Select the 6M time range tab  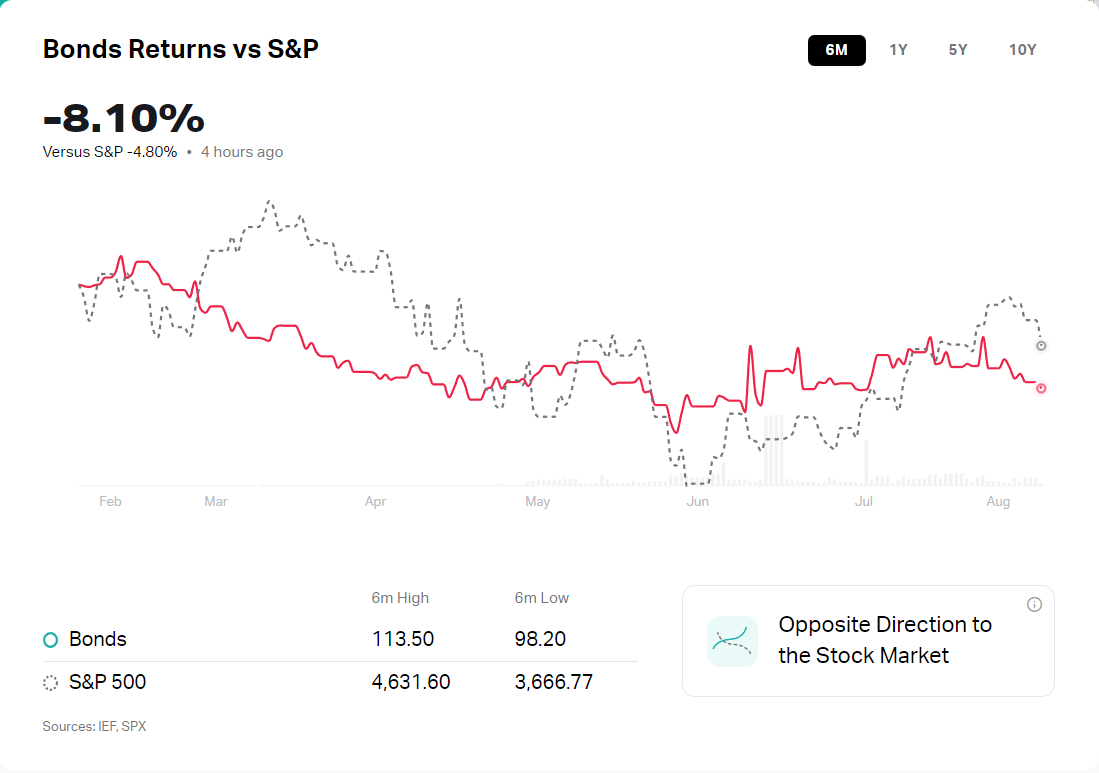[836, 50]
